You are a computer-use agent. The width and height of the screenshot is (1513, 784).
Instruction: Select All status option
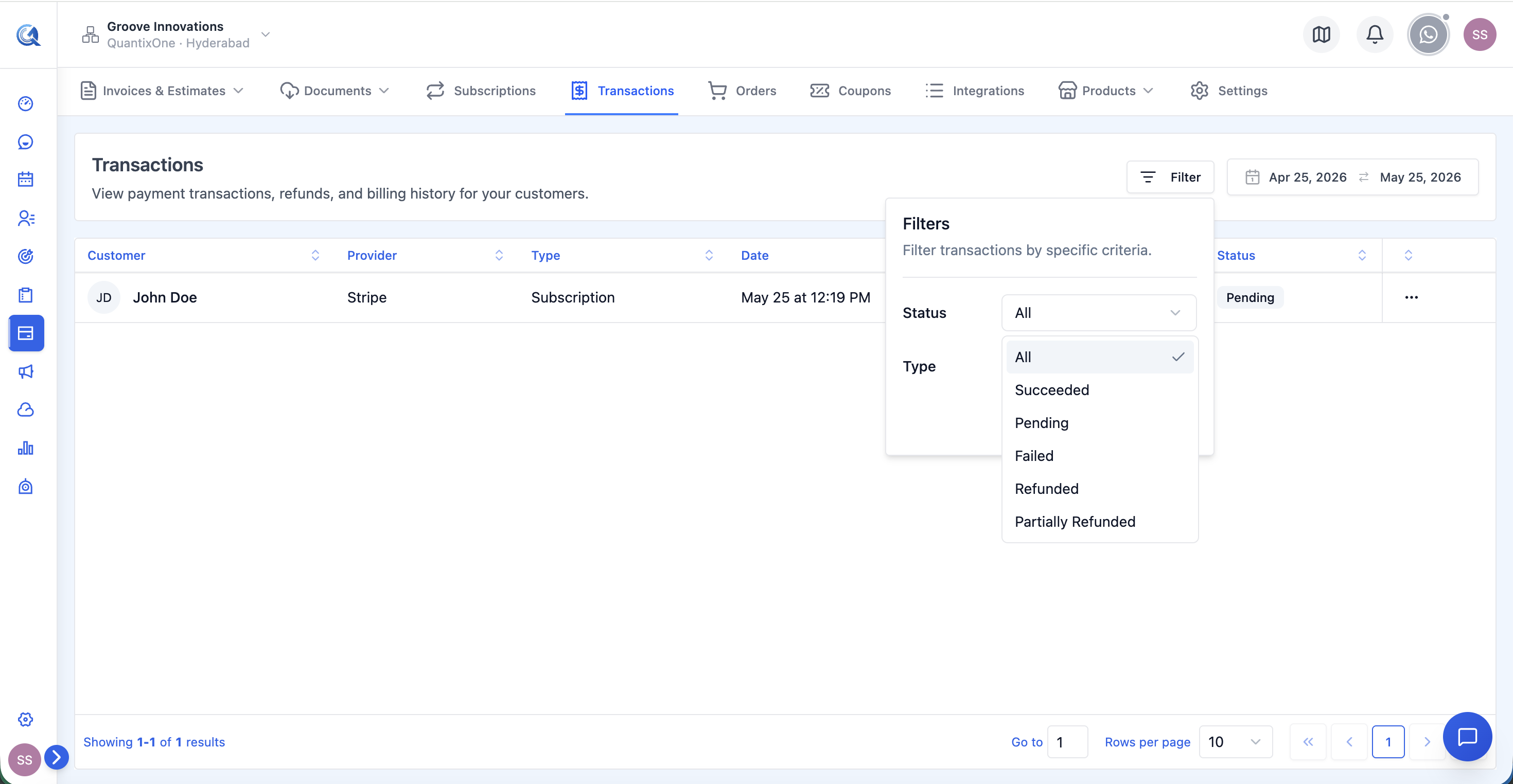(1100, 357)
